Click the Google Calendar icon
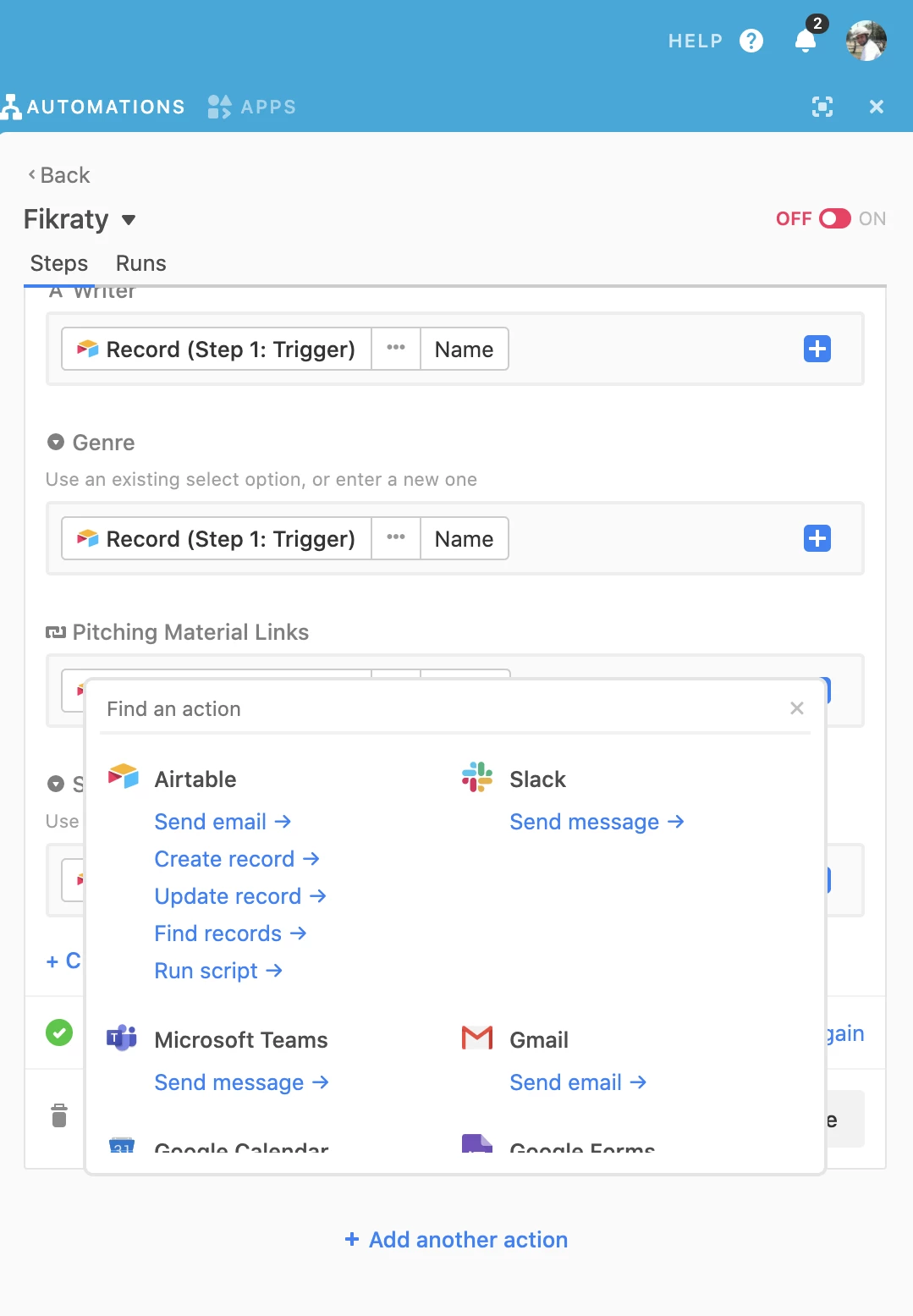This screenshot has height=1316, width=913. pyautogui.click(x=122, y=1145)
